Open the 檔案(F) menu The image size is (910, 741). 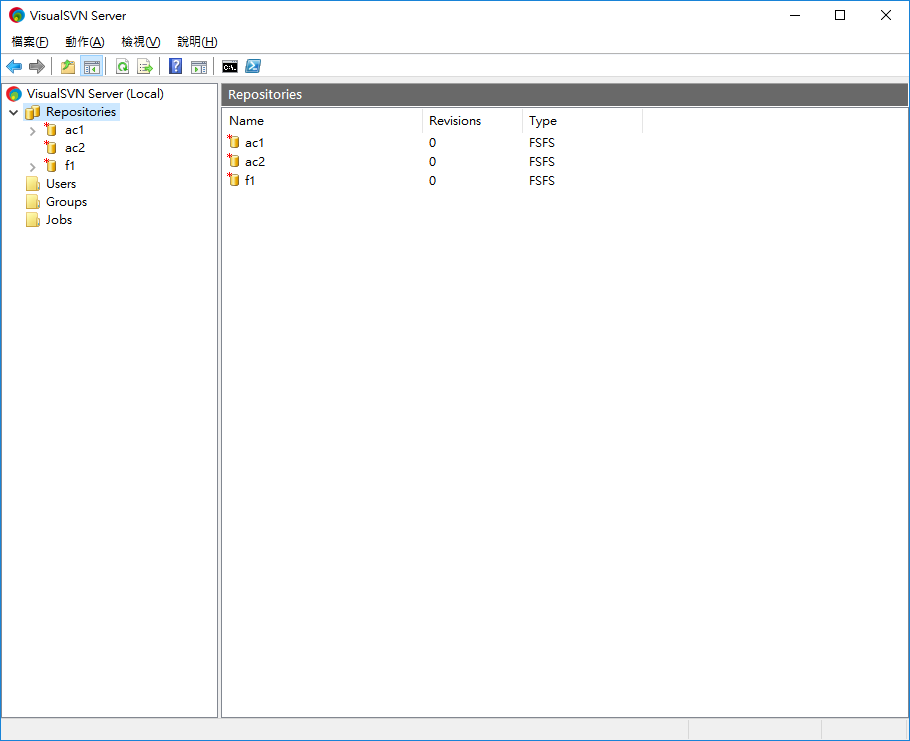tap(30, 42)
